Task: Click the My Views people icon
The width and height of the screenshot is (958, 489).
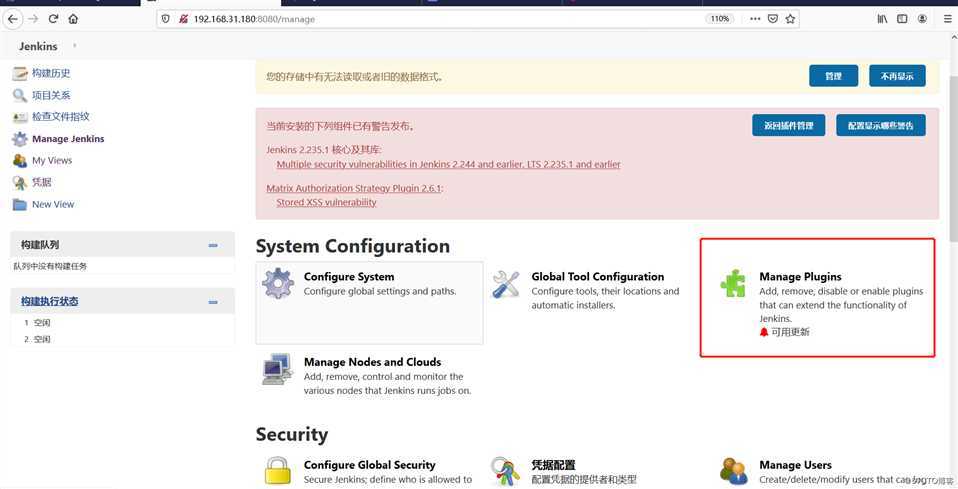Action: click(x=20, y=161)
